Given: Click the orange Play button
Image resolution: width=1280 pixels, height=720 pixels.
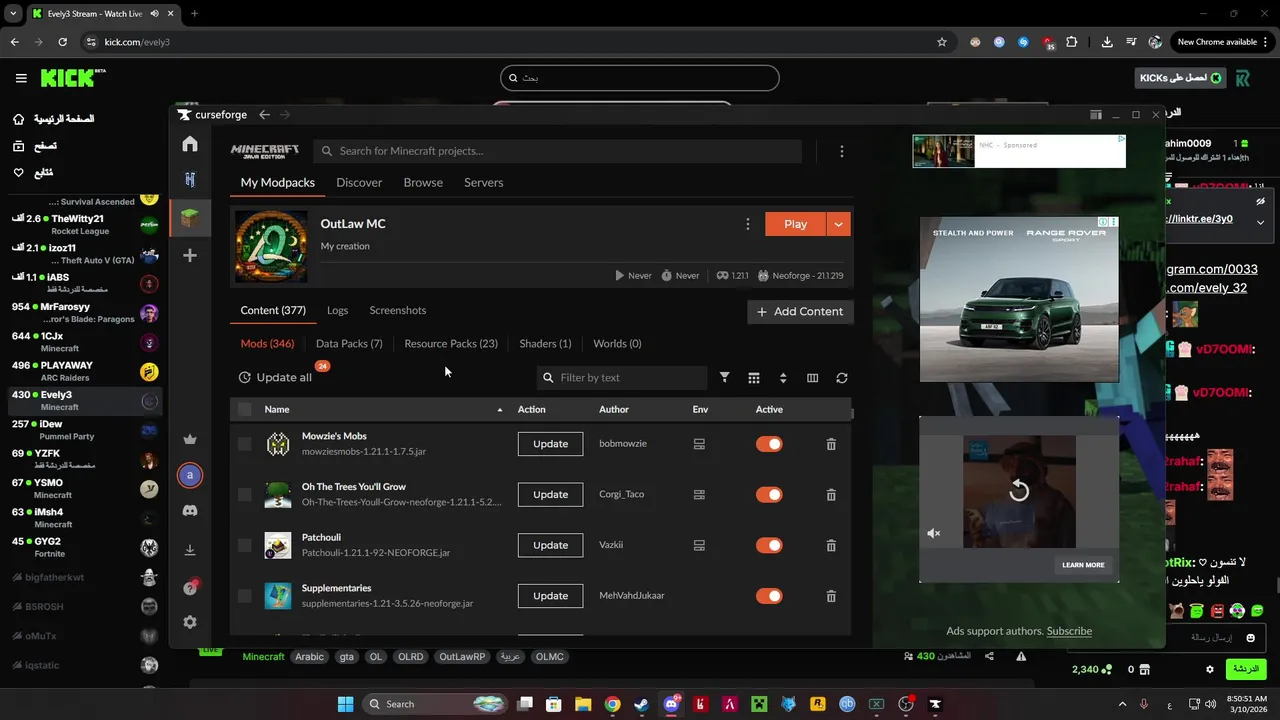Looking at the screenshot, I should [796, 224].
